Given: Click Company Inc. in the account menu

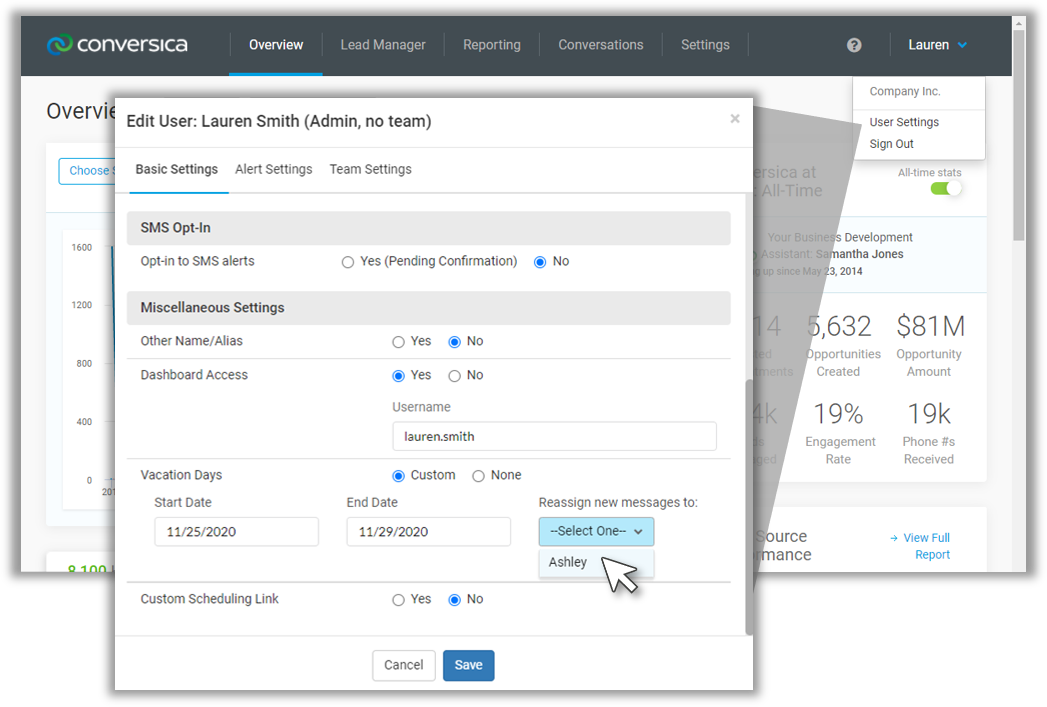Looking at the screenshot, I should (904, 91).
